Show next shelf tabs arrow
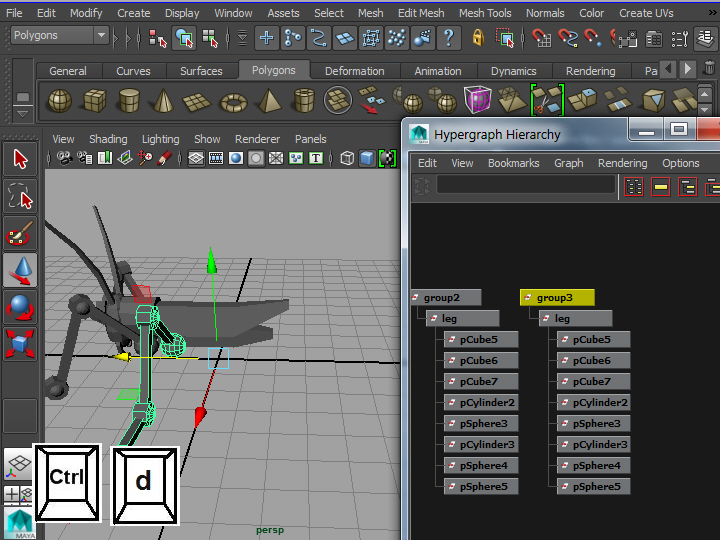The image size is (720, 540). pos(688,69)
